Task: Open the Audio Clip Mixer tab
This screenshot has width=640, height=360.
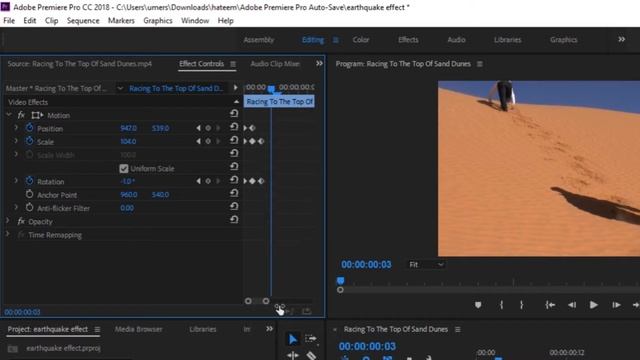Action: 275,64
